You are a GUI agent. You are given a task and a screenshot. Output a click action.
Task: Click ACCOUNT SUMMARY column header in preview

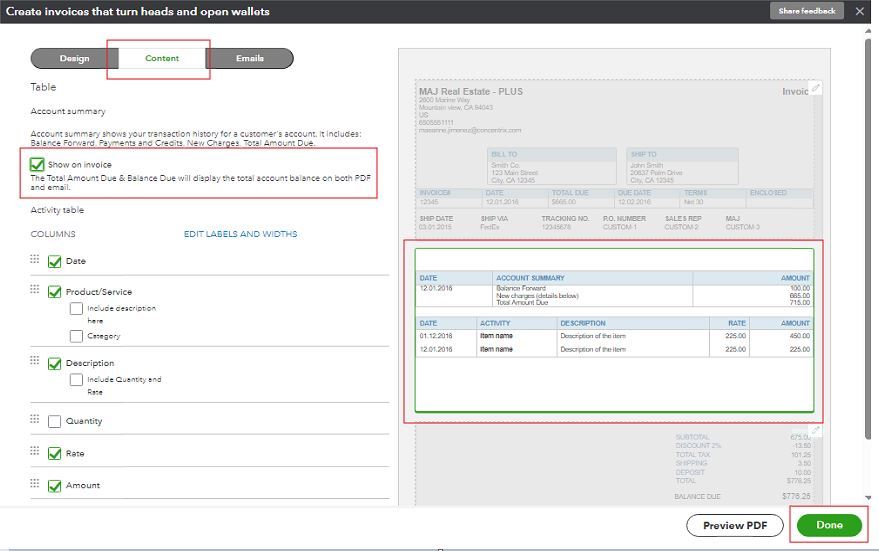coord(530,278)
